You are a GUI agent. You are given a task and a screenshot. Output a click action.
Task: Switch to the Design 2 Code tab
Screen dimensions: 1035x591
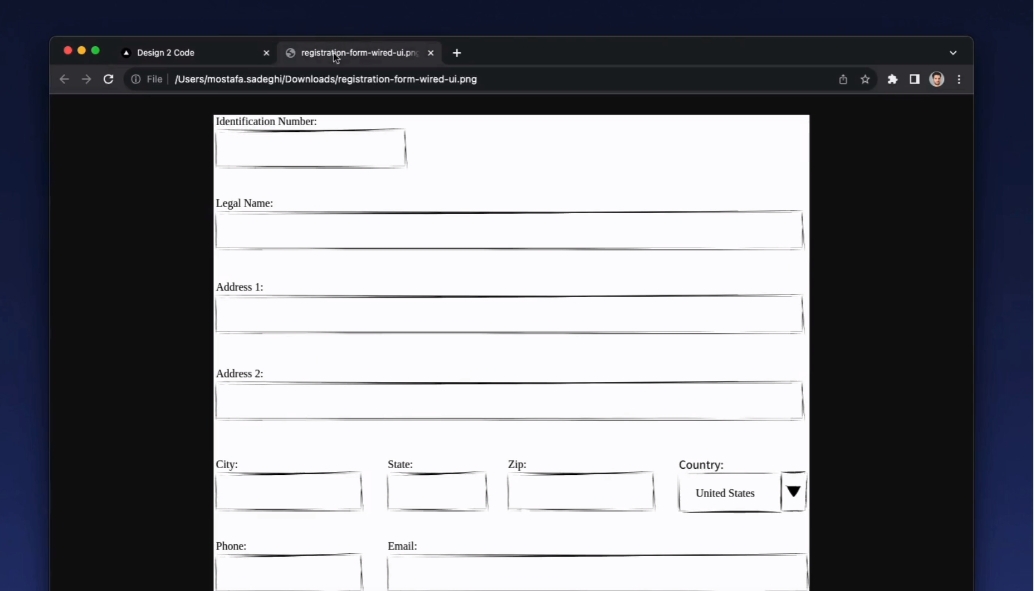click(x=180, y=53)
